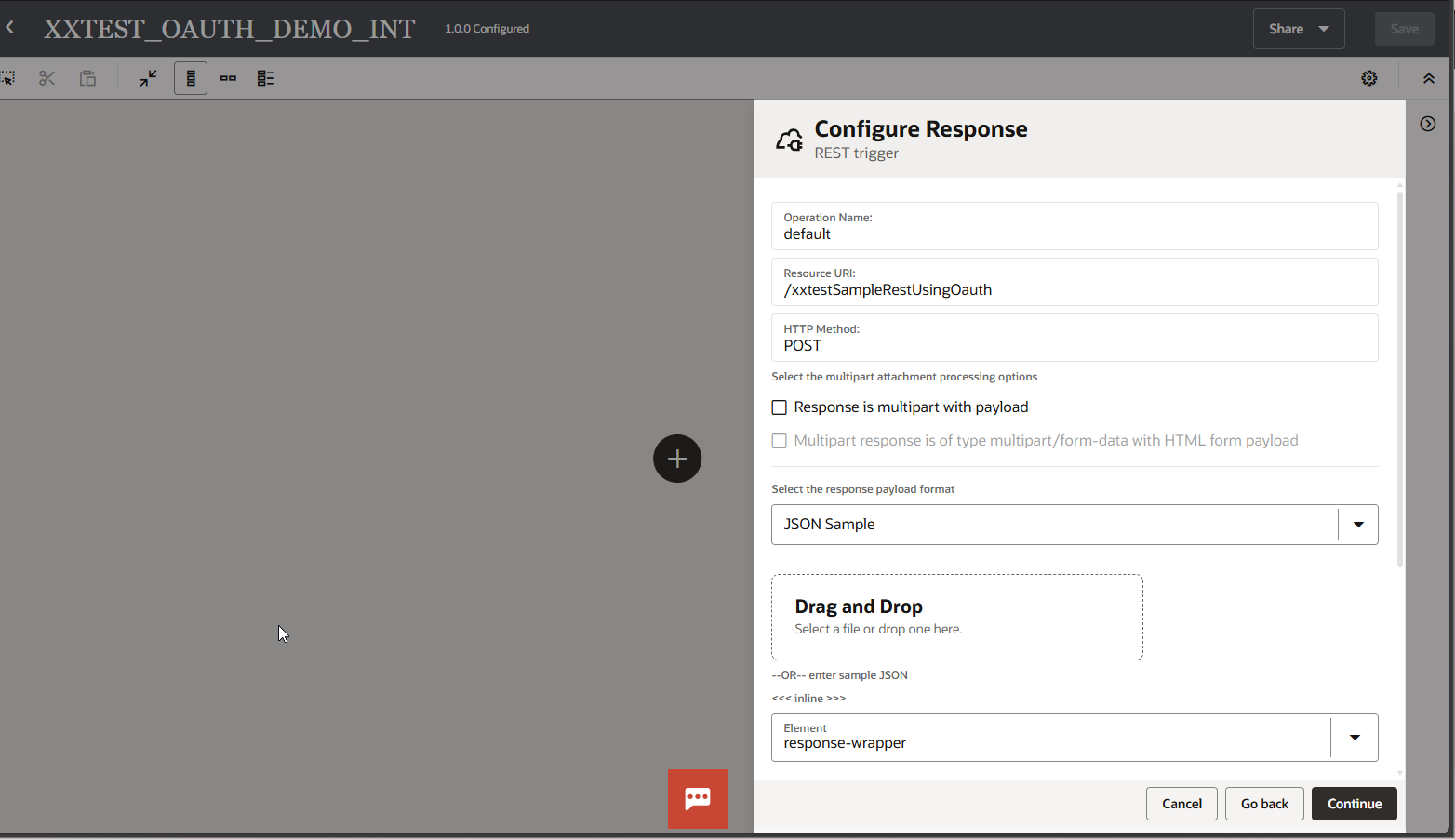The image size is (1455, 840).
Task: Enable Response is multipart with payload
Action: tap(779, 407)
